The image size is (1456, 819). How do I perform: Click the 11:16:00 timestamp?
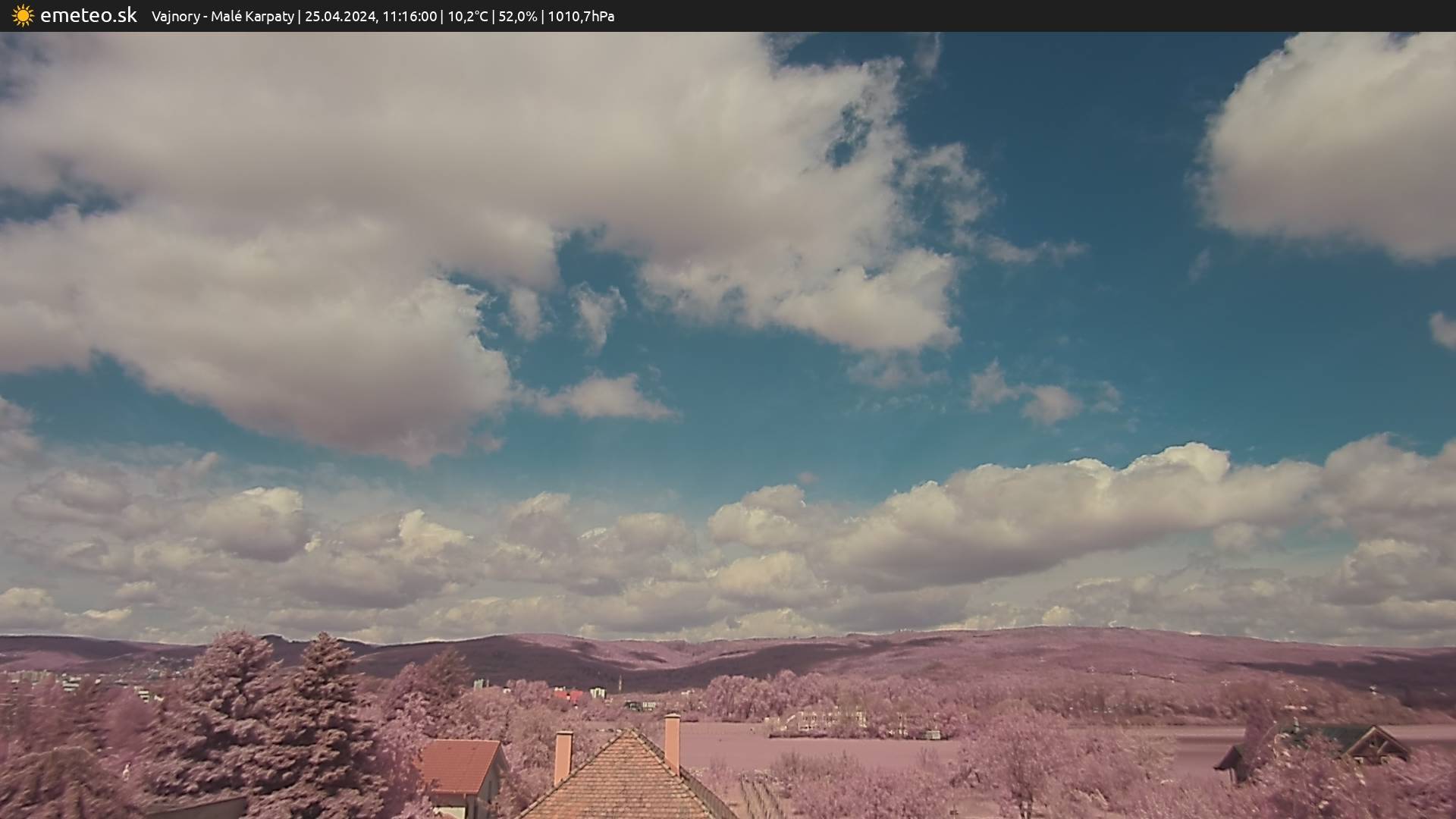(409, 17)
